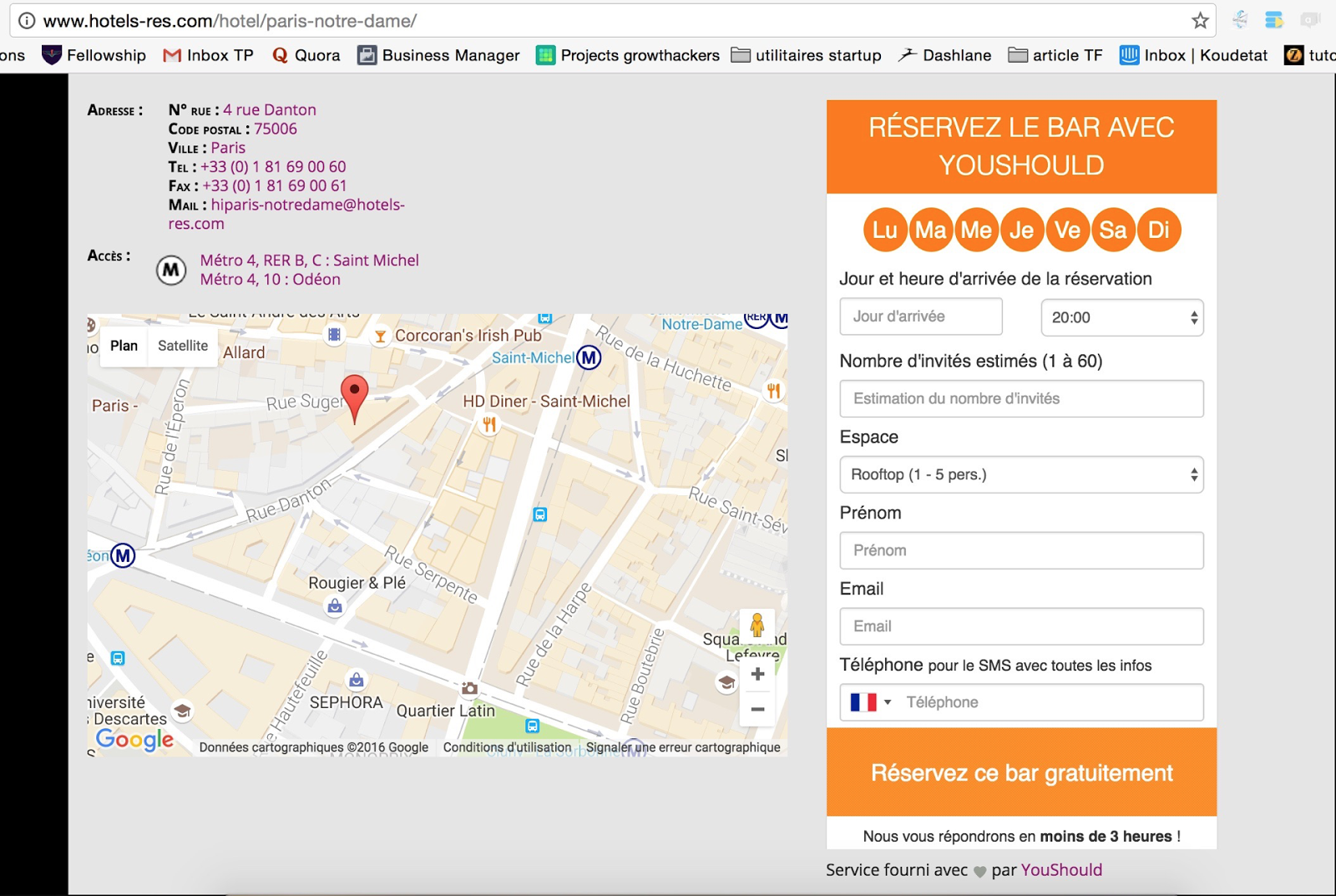The image size is (1336, 896).
Task: Toggle the Ma (Tuesday) day button
Action: [x=931, y=230]
